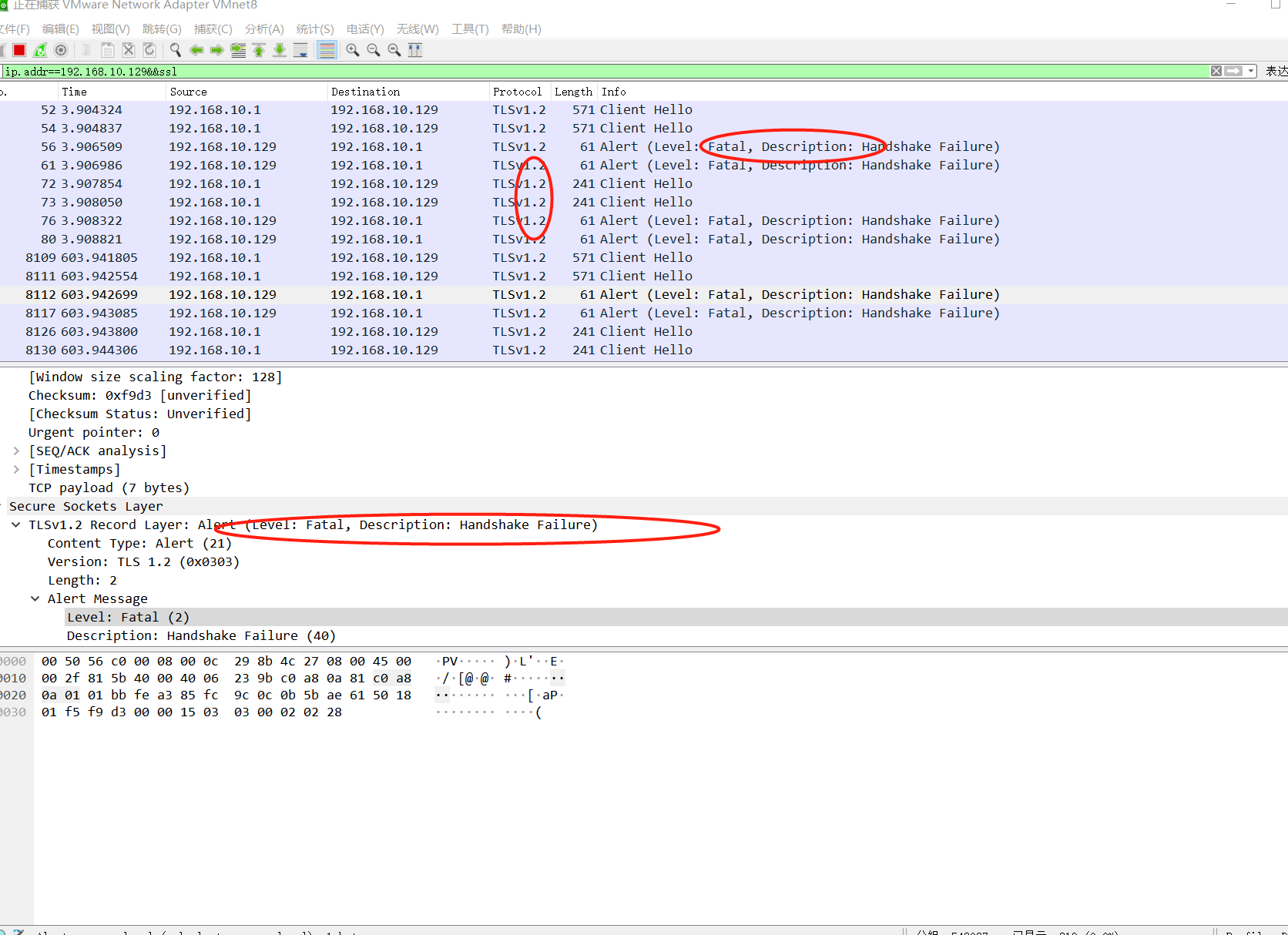Go to the first packet
Screen dimensions: 1288x935
pyautogui.click(x=258, y=50)
